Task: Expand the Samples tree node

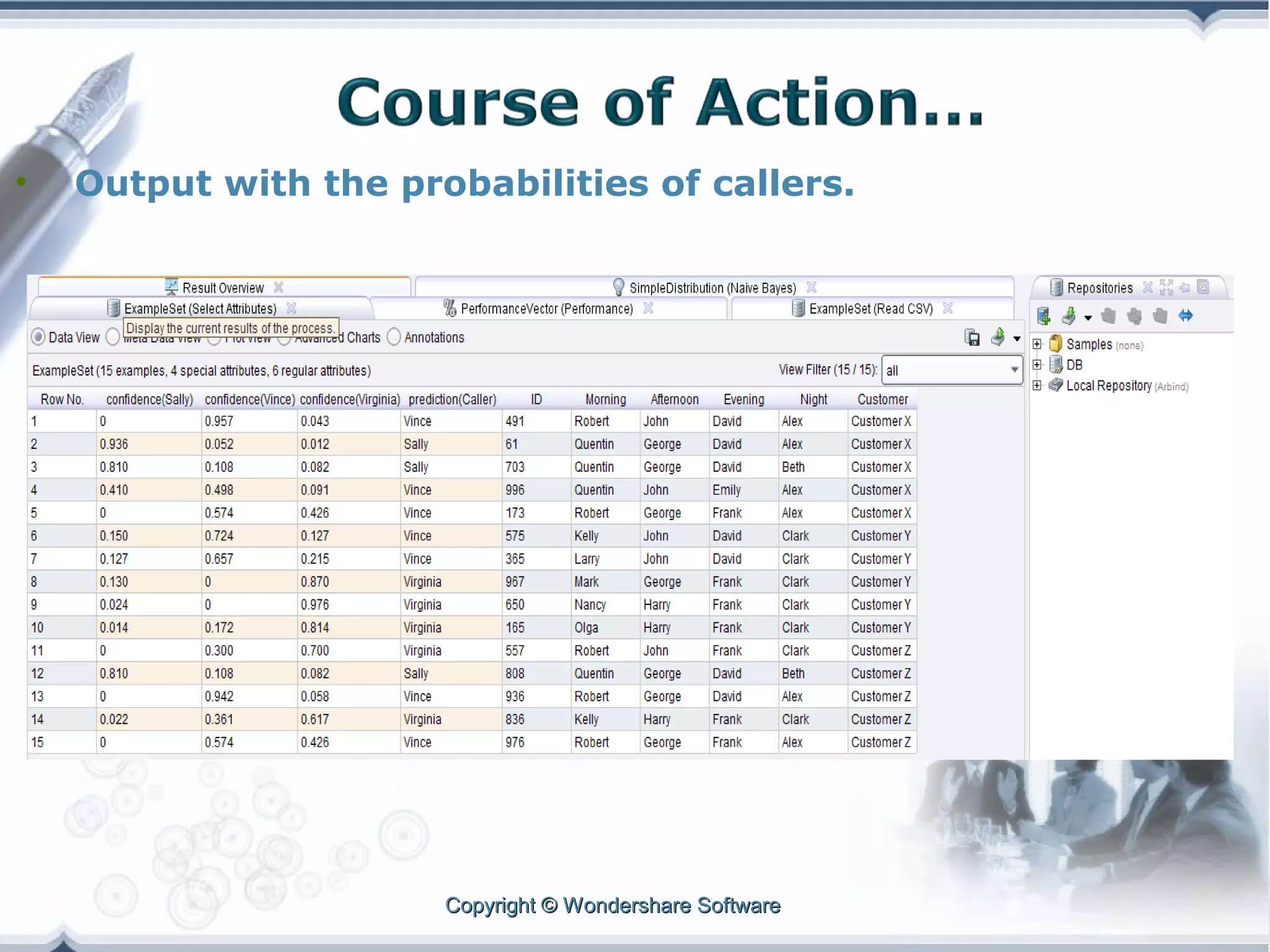Action: (x=1037, y=344)
